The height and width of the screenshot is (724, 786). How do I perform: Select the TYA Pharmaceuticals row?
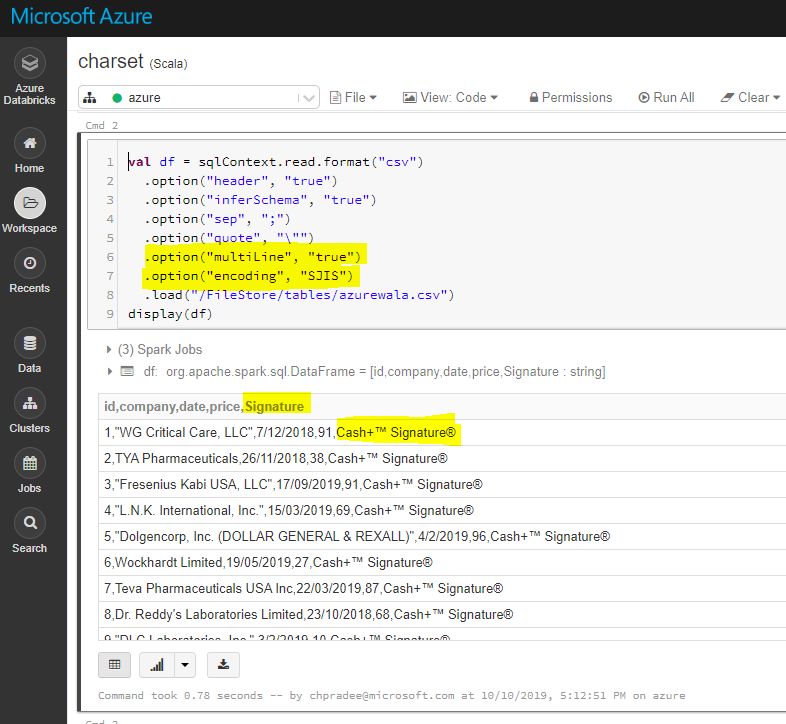coord(442,458)
